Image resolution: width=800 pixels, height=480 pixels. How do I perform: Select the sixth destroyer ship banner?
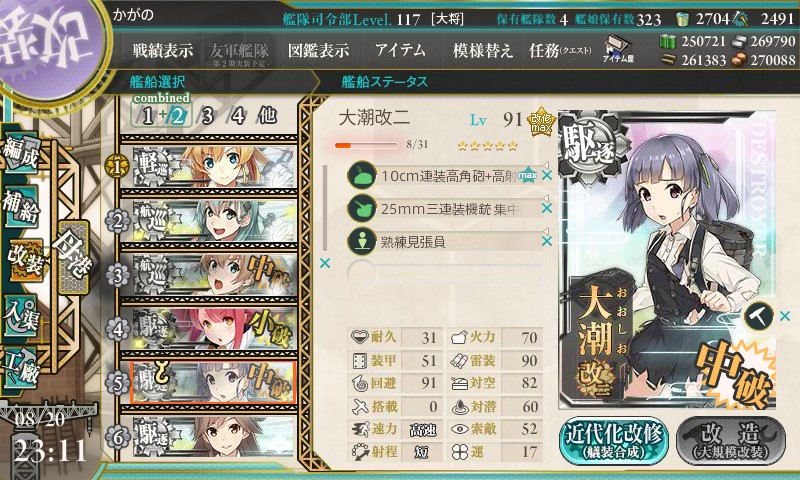[213, 436]
